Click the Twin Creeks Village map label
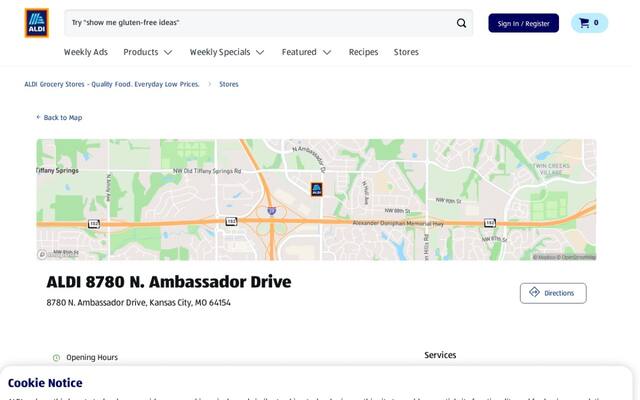The image size is (640, 400). click(x=551, y=169)
